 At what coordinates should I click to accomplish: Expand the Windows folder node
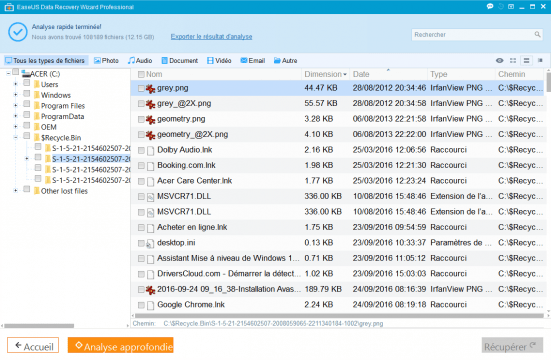(15, 95)
